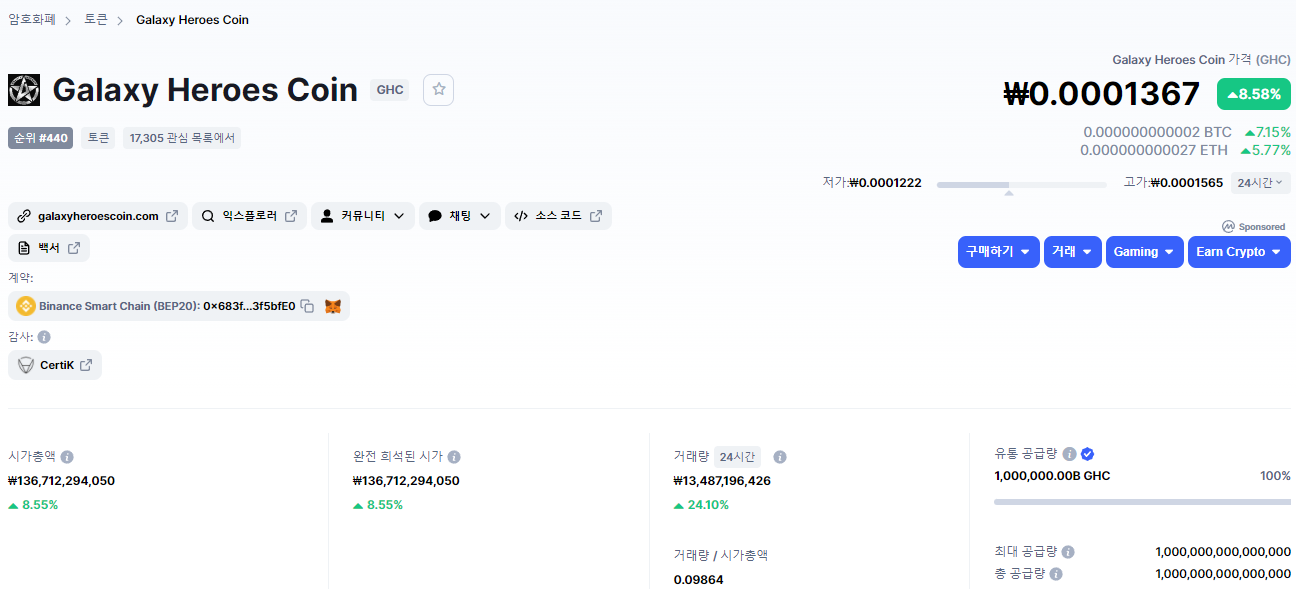Click info icon next to 감사
The width and height of the screenshot is (1296, 589).
point(44,337)
